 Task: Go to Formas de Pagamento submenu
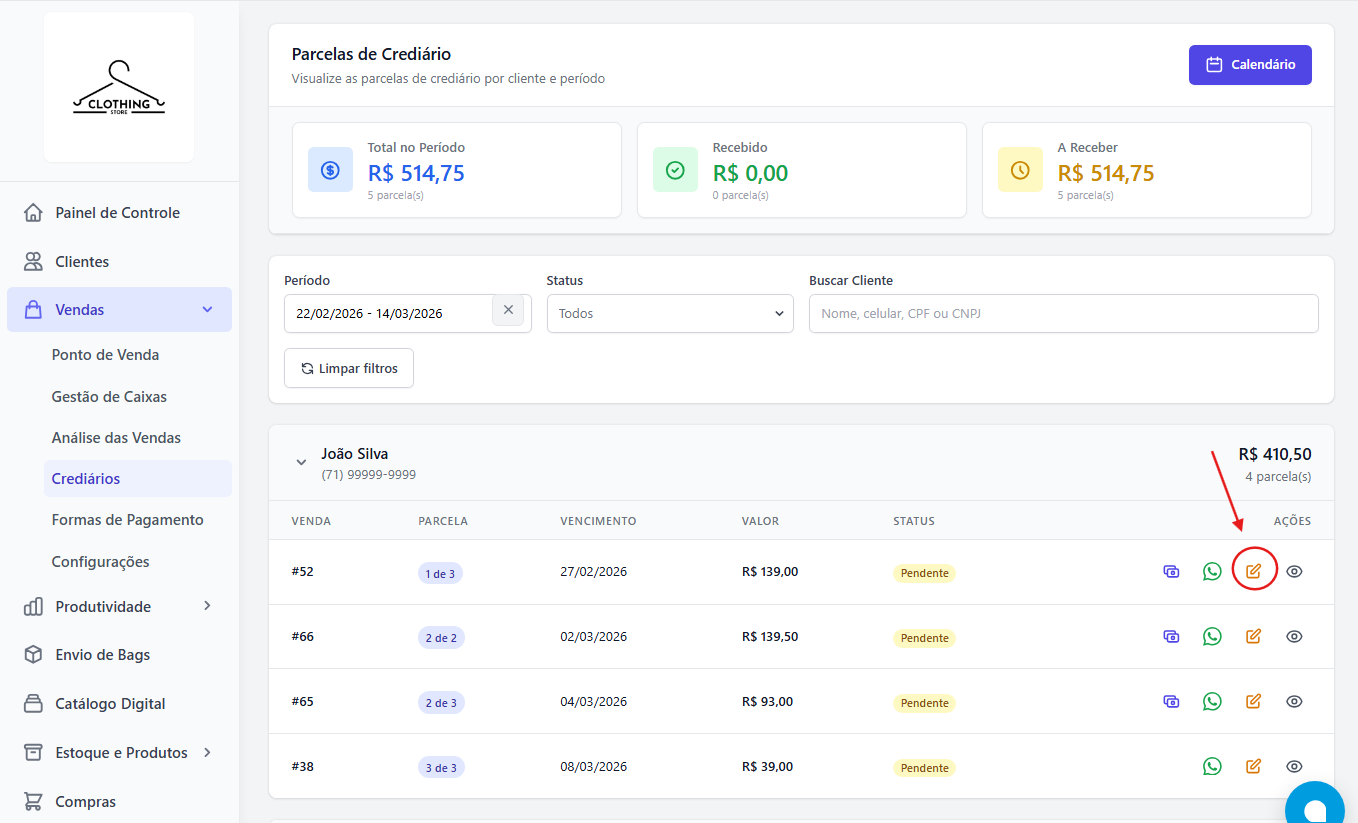coord(127,520)
